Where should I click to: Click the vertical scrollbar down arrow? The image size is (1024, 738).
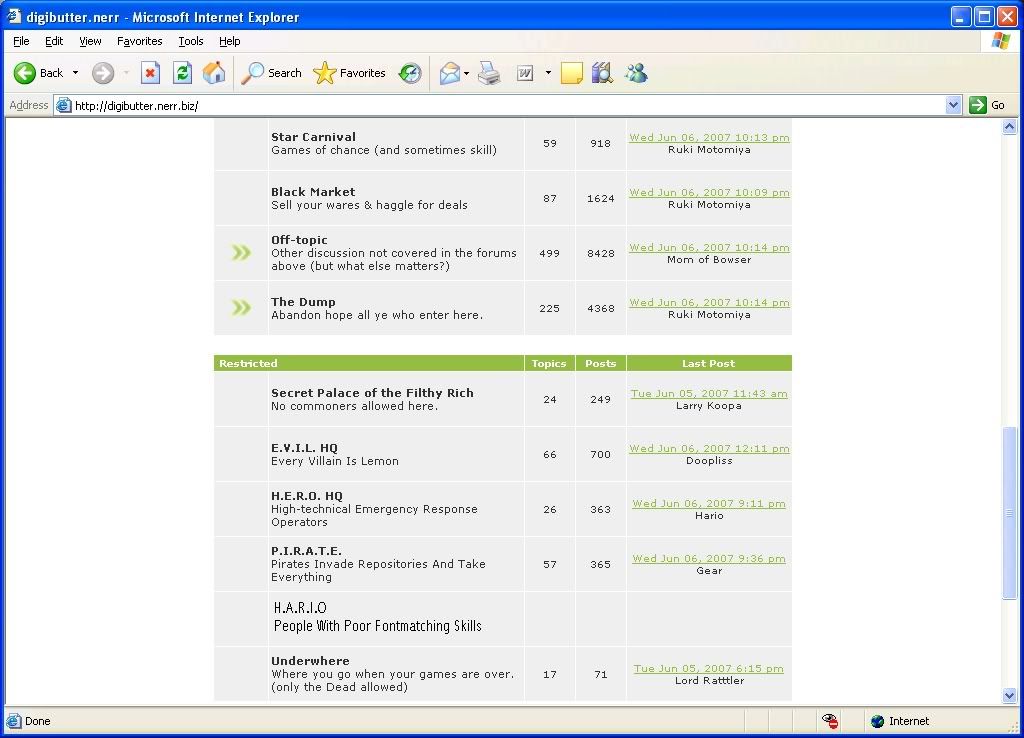[x=1010, y=695]
